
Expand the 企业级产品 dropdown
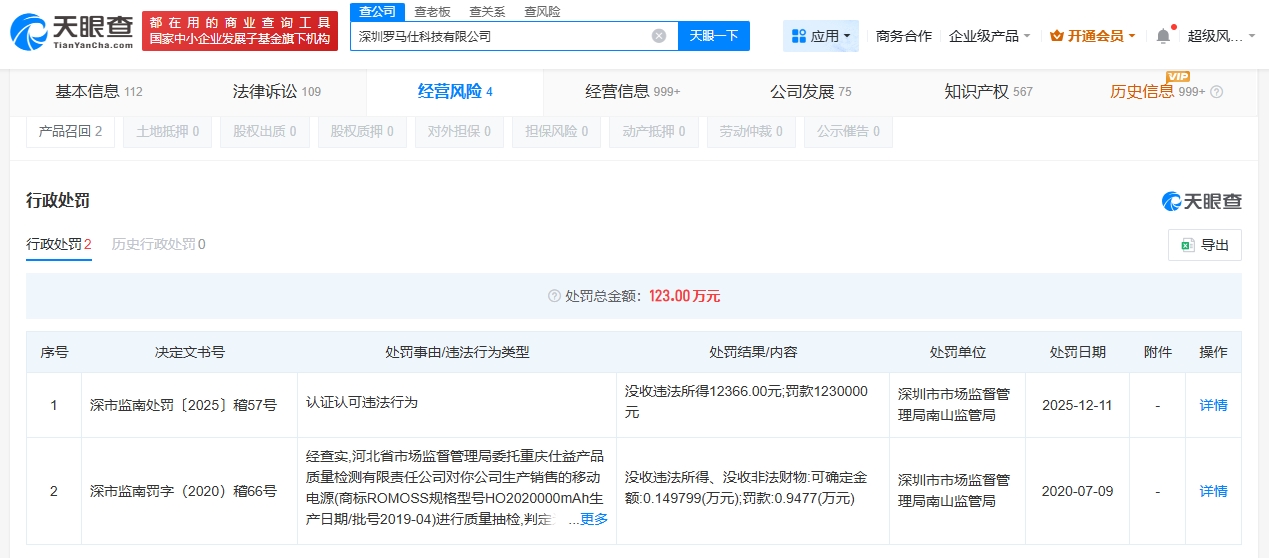coord(1027,36)
